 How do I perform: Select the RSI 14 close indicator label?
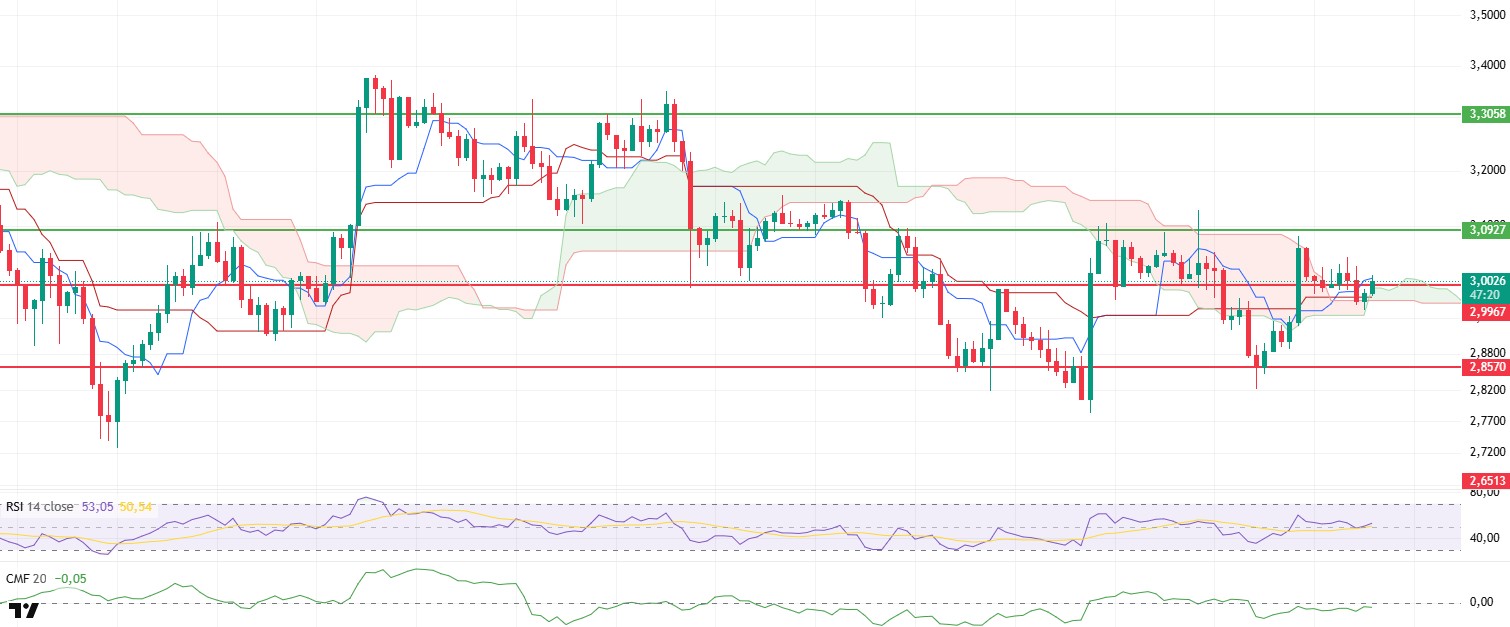[40, 507]
